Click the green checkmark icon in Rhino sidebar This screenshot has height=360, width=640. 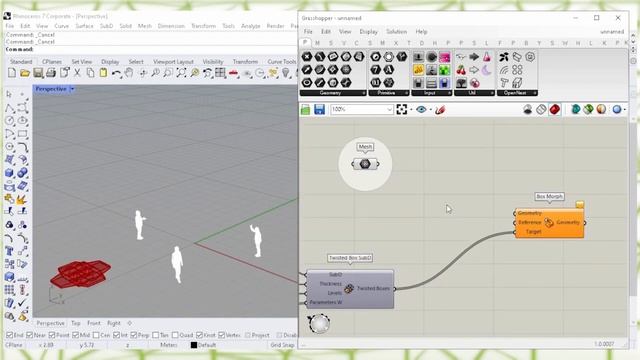click(x=22, y=303)
